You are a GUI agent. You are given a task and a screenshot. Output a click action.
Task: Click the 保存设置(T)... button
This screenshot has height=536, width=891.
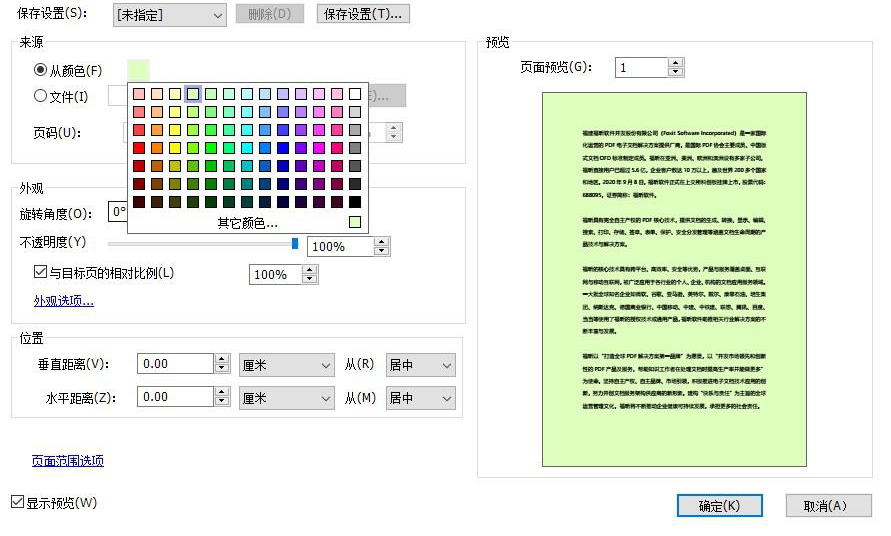362,15
